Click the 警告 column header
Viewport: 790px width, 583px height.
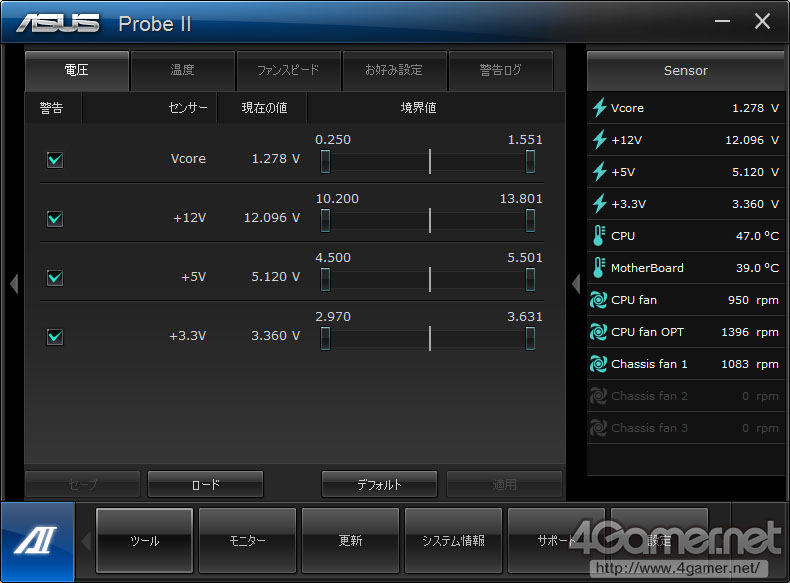pos(52,108)
